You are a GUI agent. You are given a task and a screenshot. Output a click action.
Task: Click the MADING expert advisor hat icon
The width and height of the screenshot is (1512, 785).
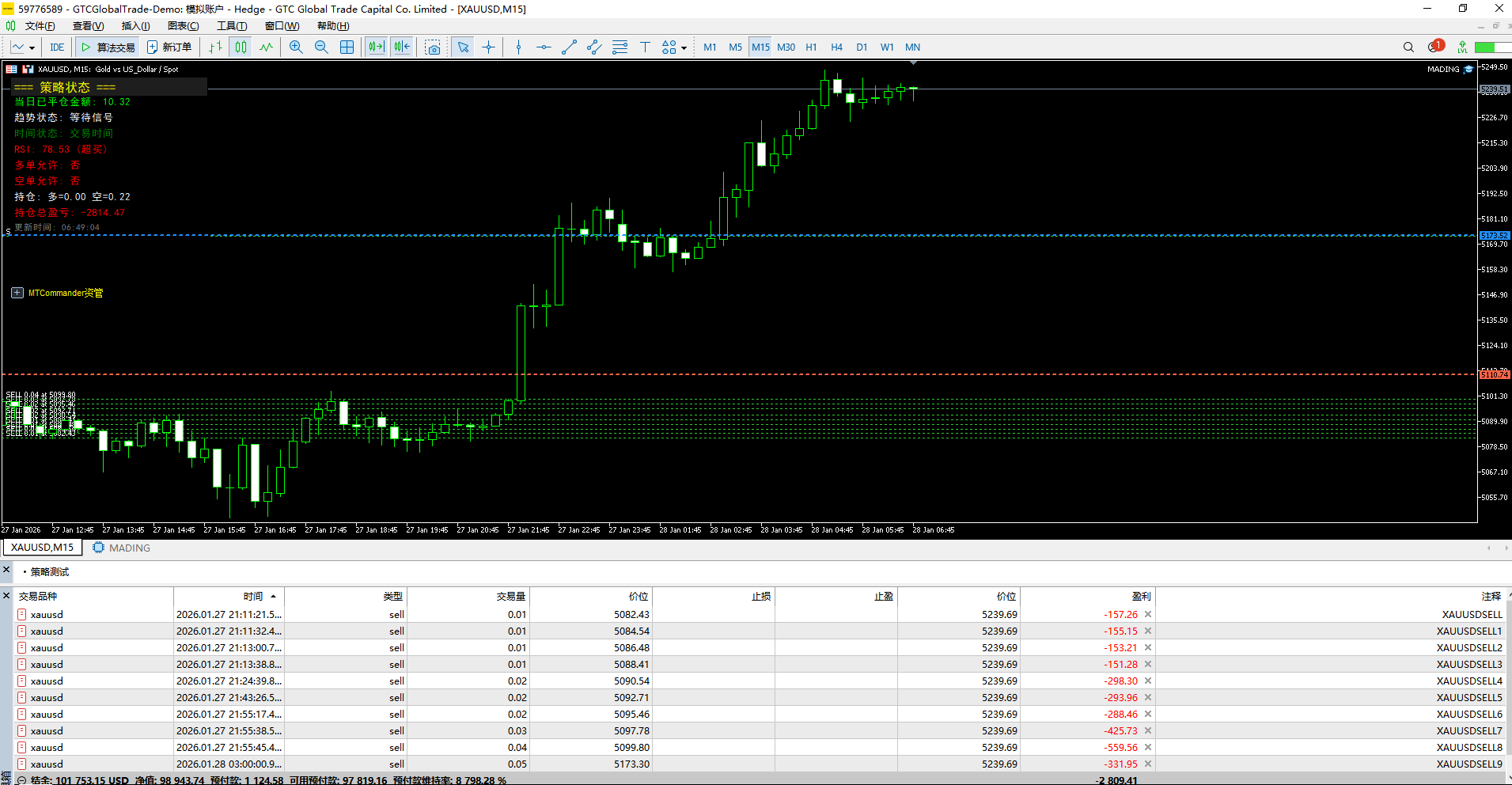click(x=1469, y=69)
